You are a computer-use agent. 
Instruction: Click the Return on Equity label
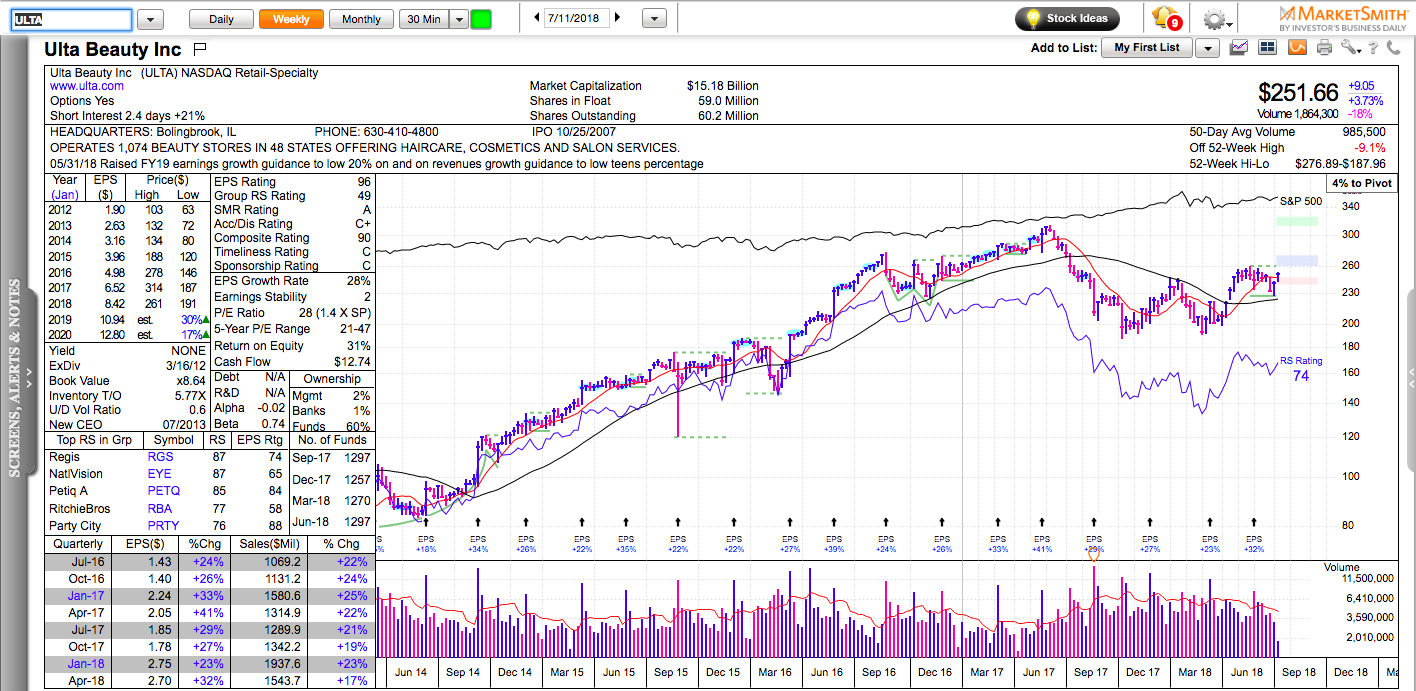[x=259, y=346]
